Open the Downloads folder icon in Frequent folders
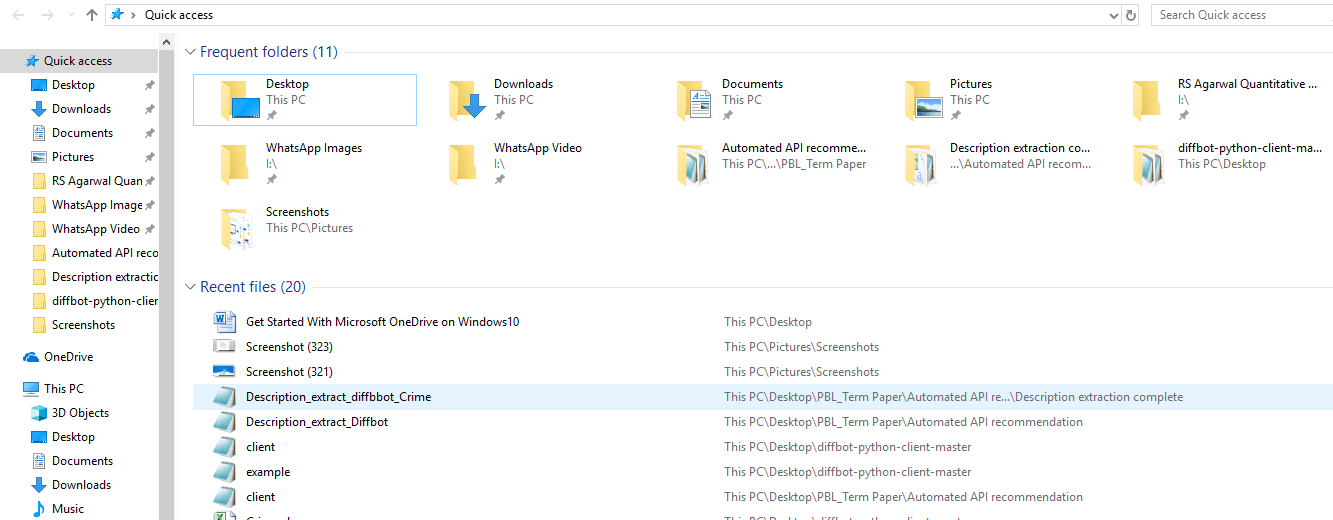1333x520 pixels. coord(465,99)
